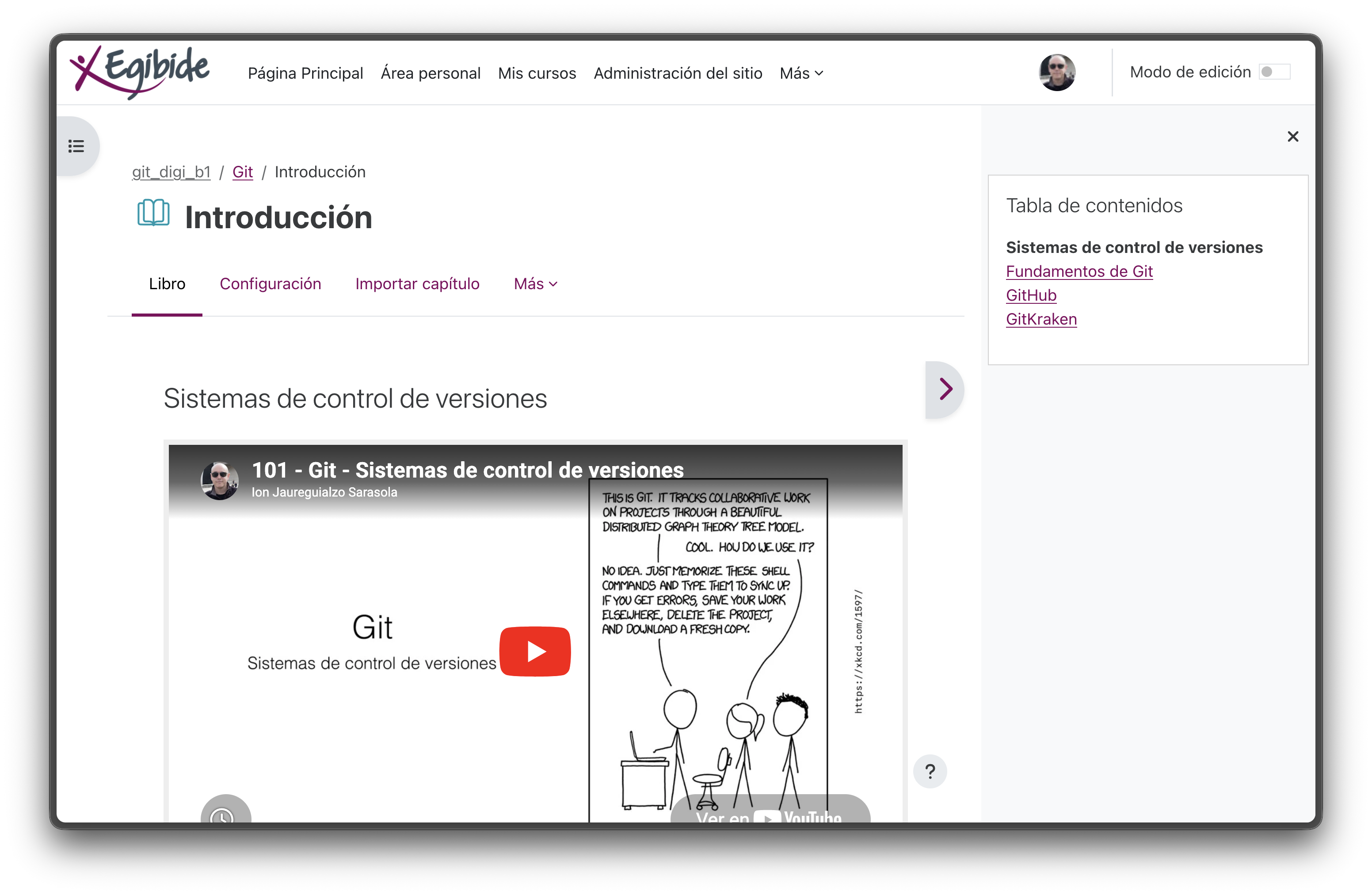
Task: Click the video title 101 - Git
Action: click(468, 470)
